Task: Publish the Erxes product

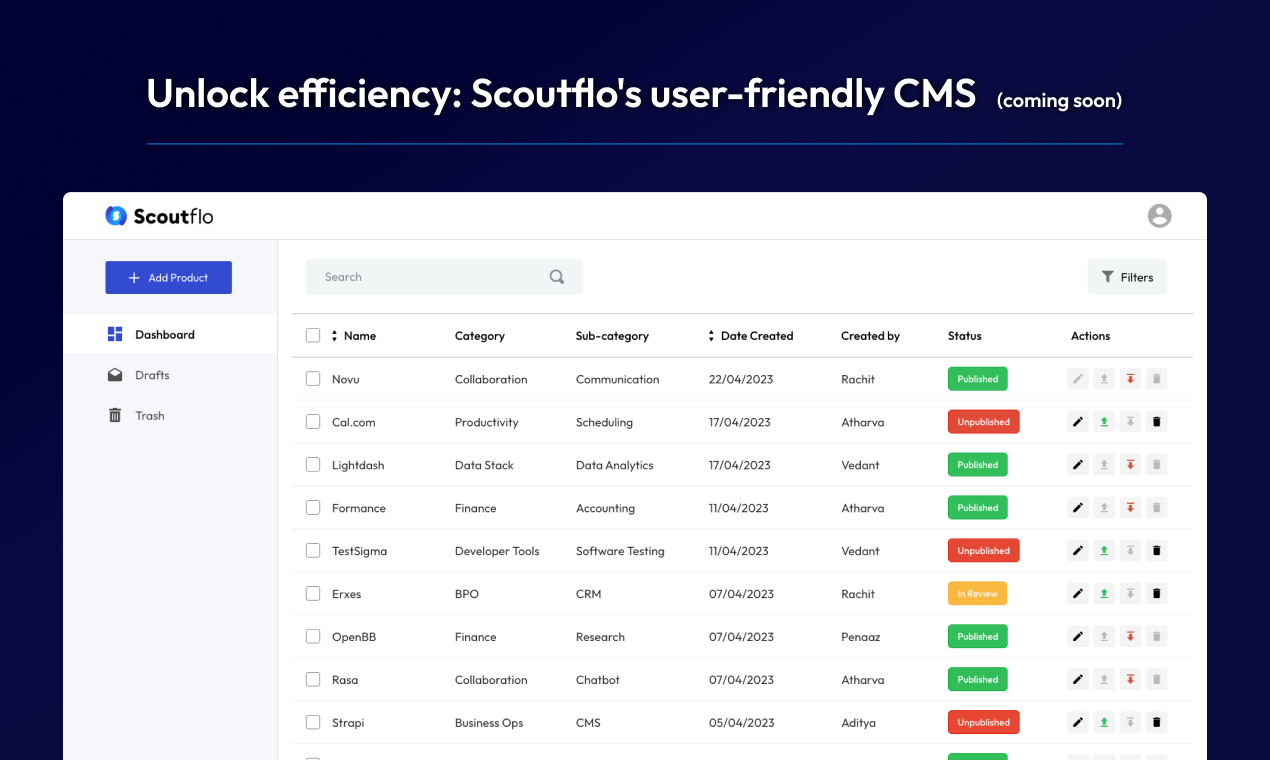Action: coord(1104,594)
